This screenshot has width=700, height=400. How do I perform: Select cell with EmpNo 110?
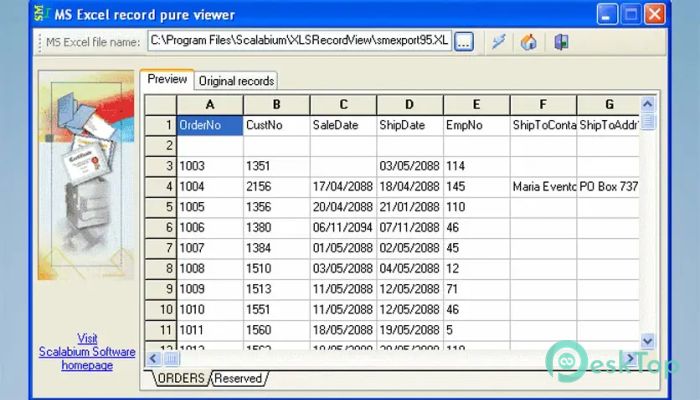(x=476, y=207)
